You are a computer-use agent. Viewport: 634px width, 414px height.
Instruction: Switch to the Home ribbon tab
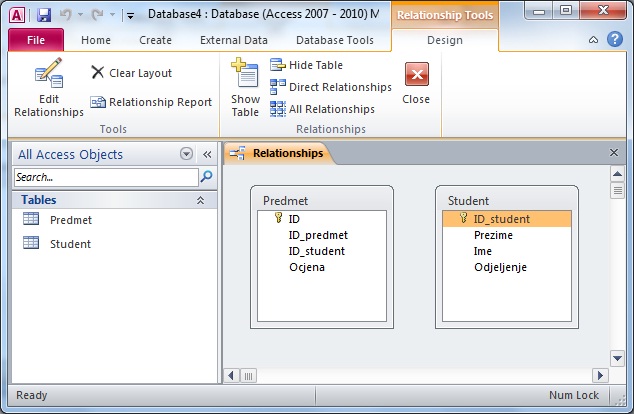96,40
